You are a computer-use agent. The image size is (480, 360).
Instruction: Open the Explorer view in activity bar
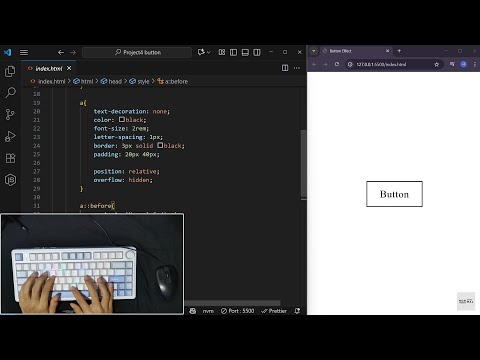coord(10,71)
